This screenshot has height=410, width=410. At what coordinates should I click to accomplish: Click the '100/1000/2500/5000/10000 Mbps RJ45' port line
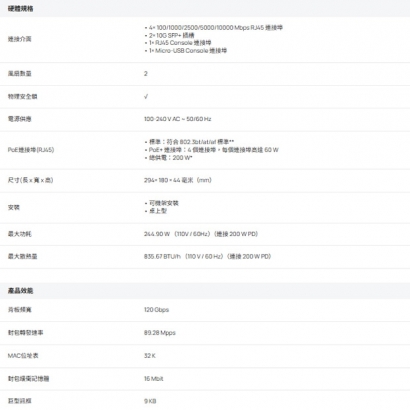pyautogui.click(x=213, y=28)
